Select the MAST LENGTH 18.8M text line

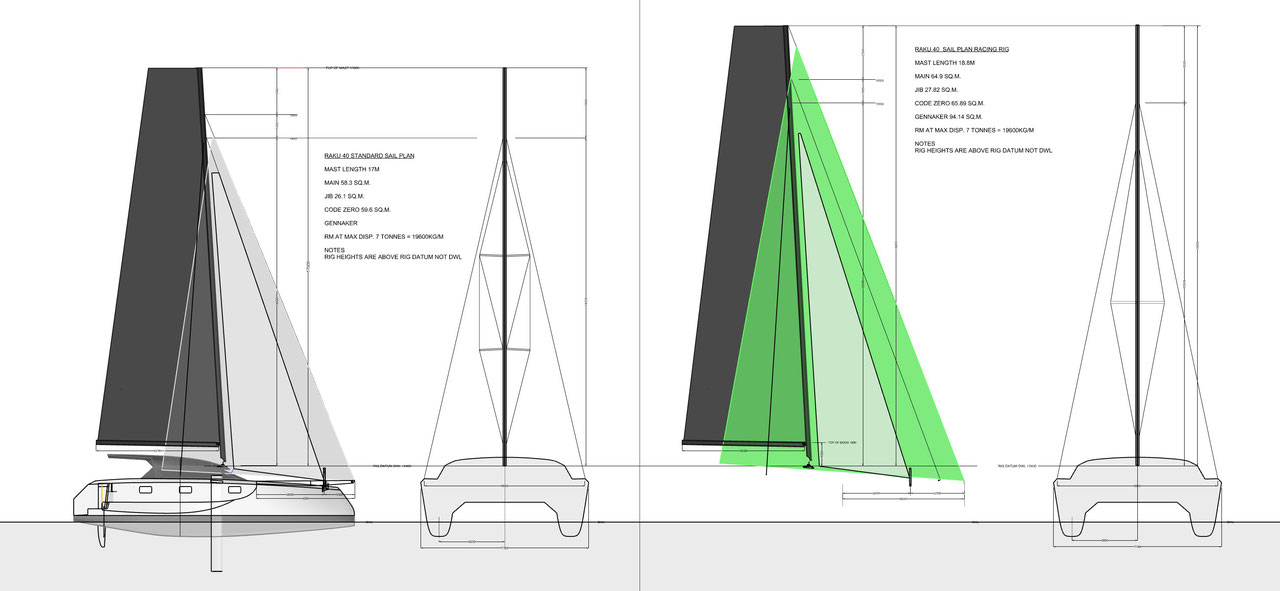pyautogui.click(x=946, y=62)
